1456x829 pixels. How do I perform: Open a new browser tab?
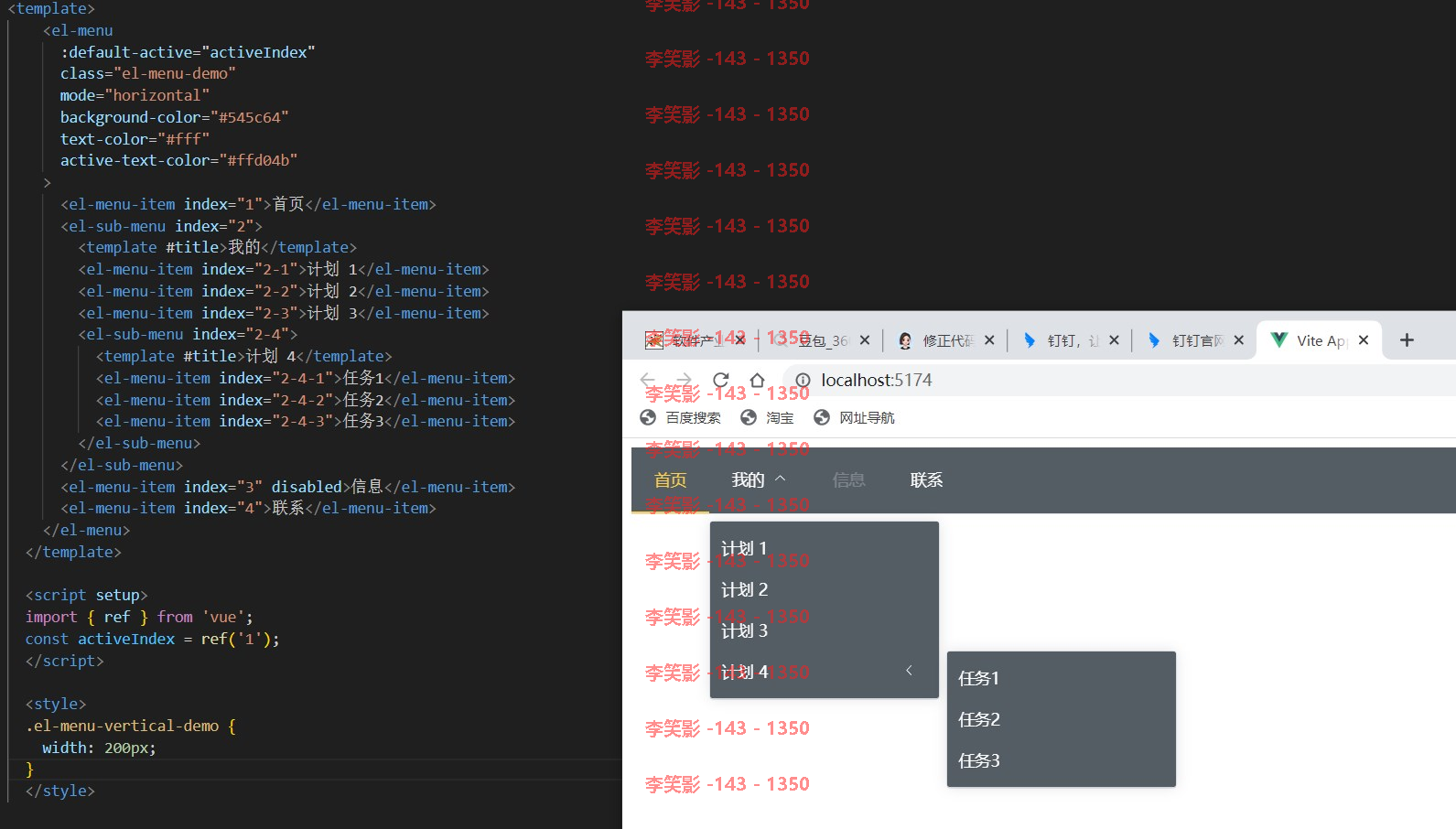(x=1407, y=340)
